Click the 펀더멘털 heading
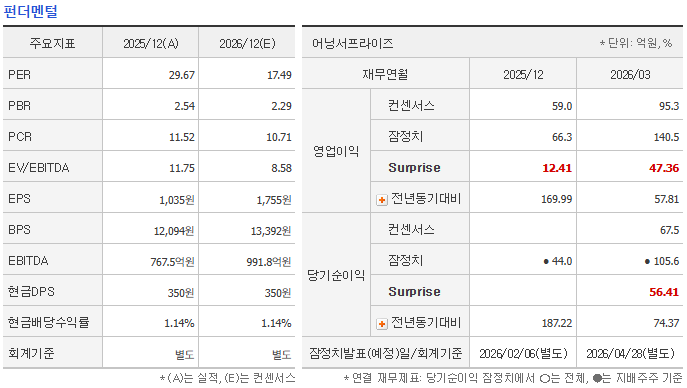Screen dimensions: 687x388 tap(30, 11)
